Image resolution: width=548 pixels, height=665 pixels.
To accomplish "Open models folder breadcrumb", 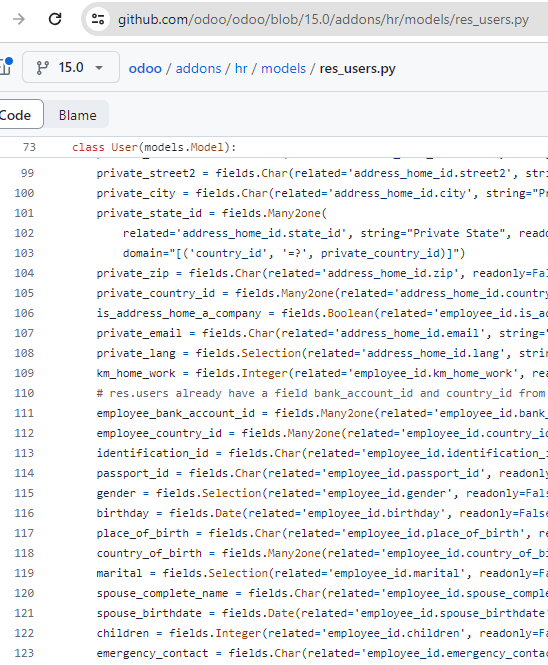I will pos(283,68).
